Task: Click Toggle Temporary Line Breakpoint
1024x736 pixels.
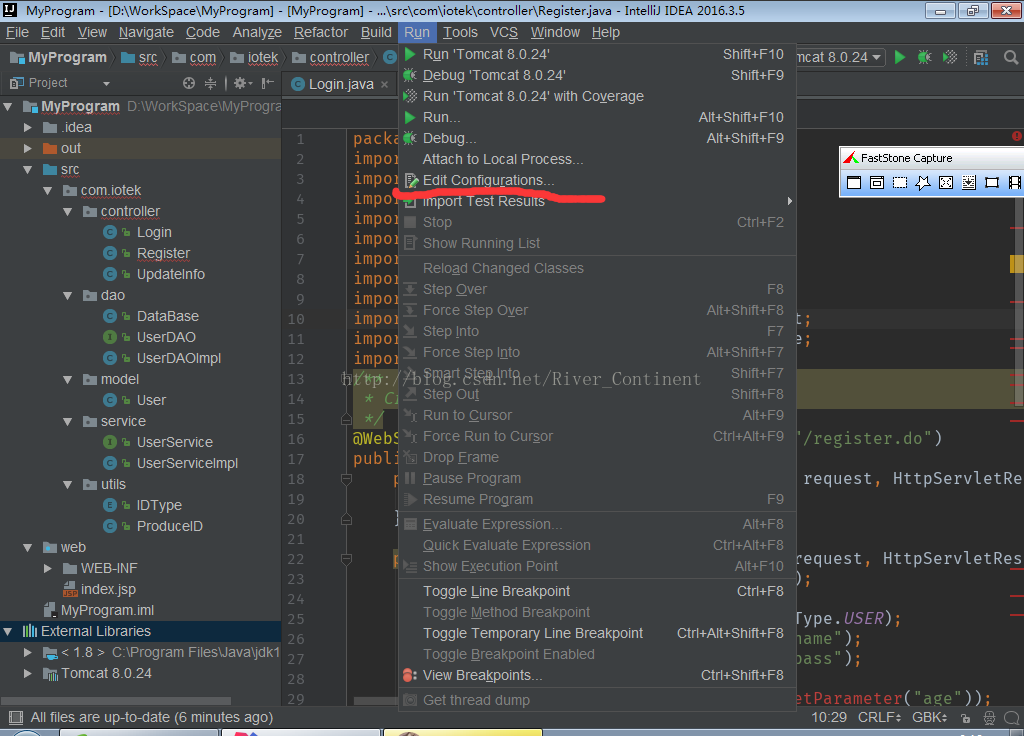Action: 597,633
